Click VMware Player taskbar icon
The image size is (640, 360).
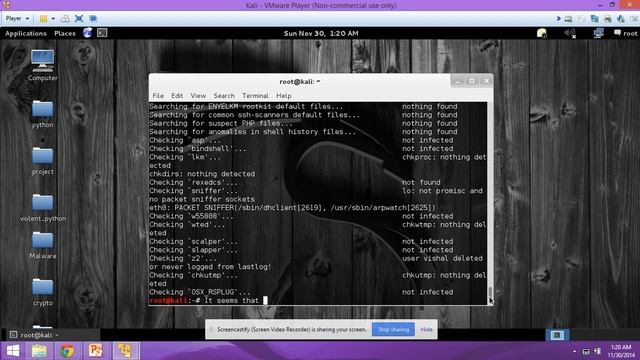click(x=124, y=351)
